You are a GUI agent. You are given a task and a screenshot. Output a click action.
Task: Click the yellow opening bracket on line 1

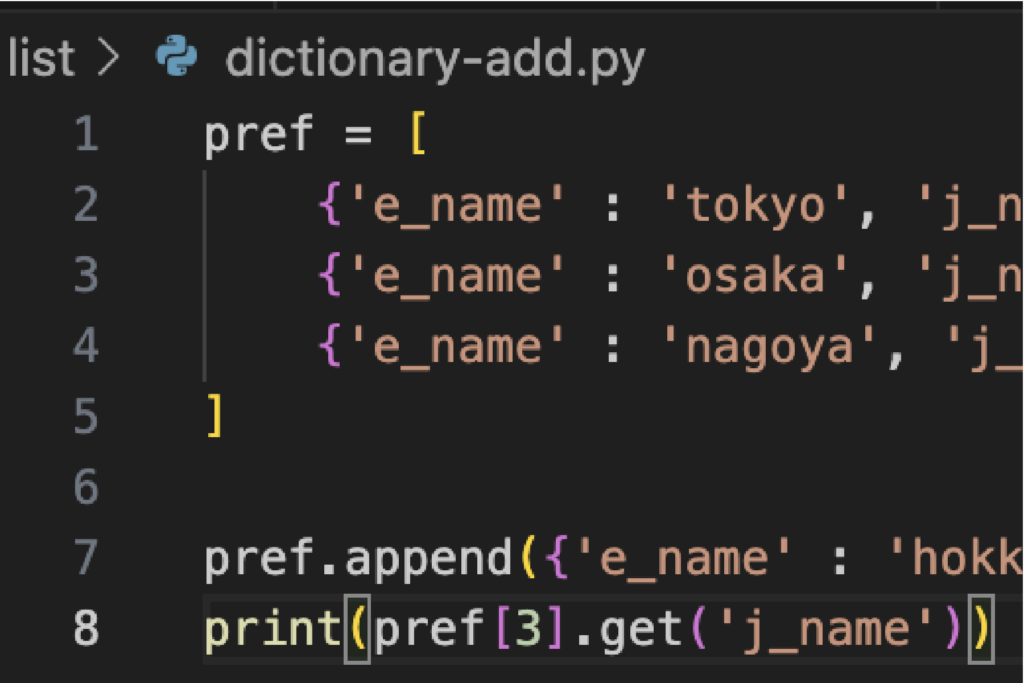(418, 135)
